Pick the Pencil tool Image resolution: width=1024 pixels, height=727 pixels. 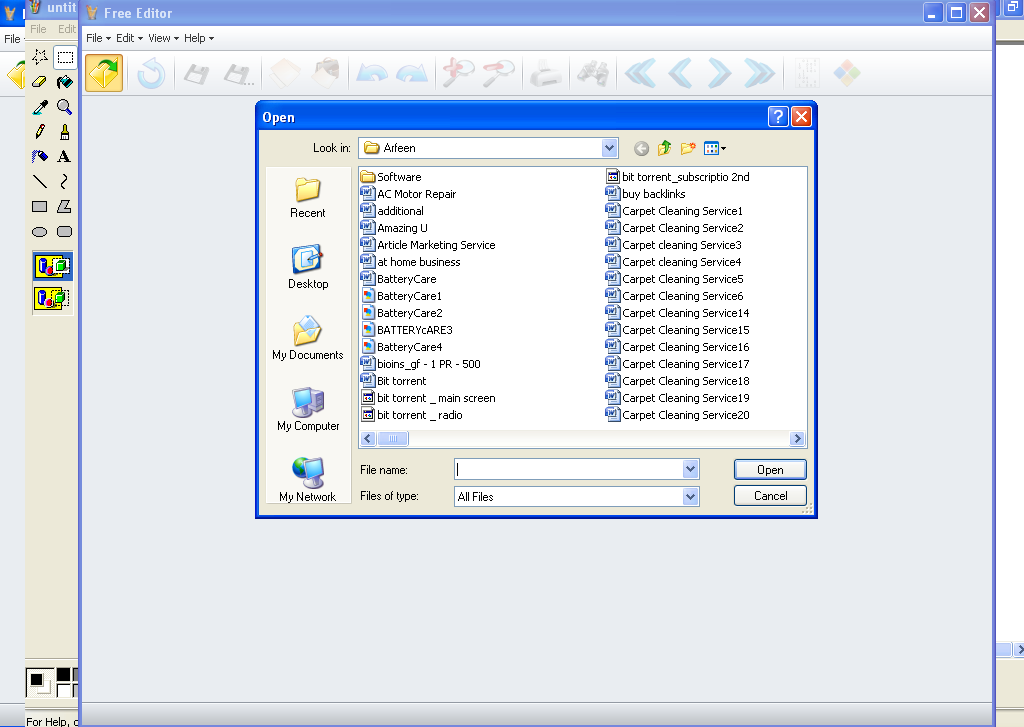click(40, 132)
